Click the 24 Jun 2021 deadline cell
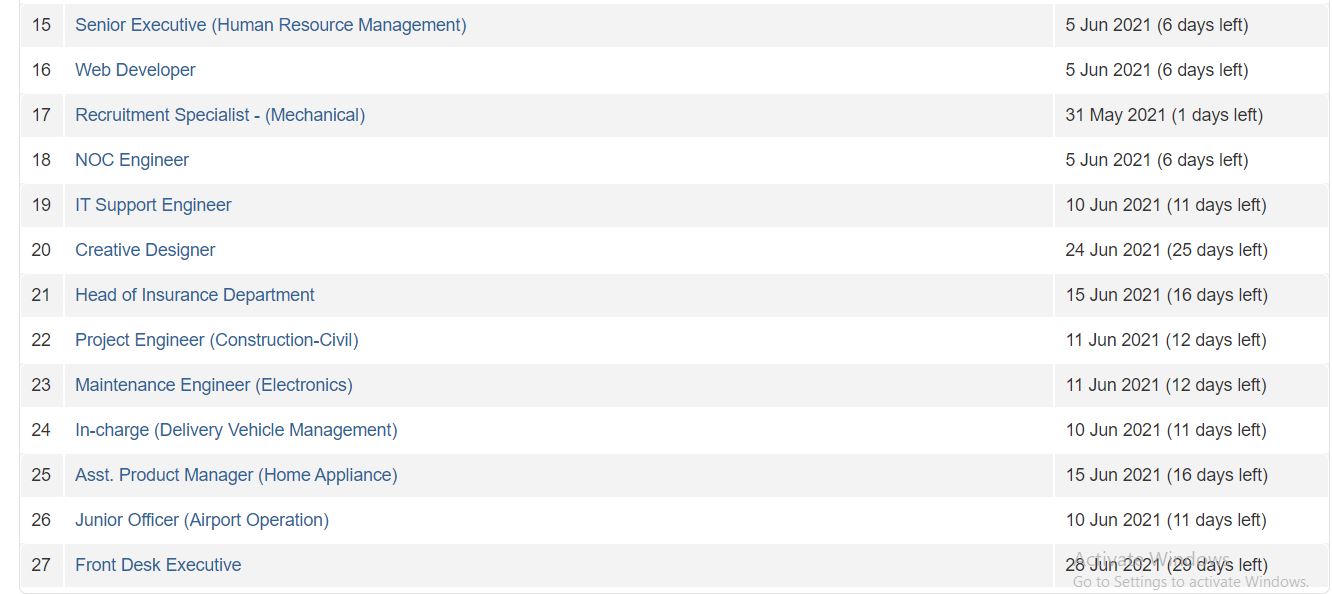This screenshot has height=594, width=1332. click(x=1191, y=250)
